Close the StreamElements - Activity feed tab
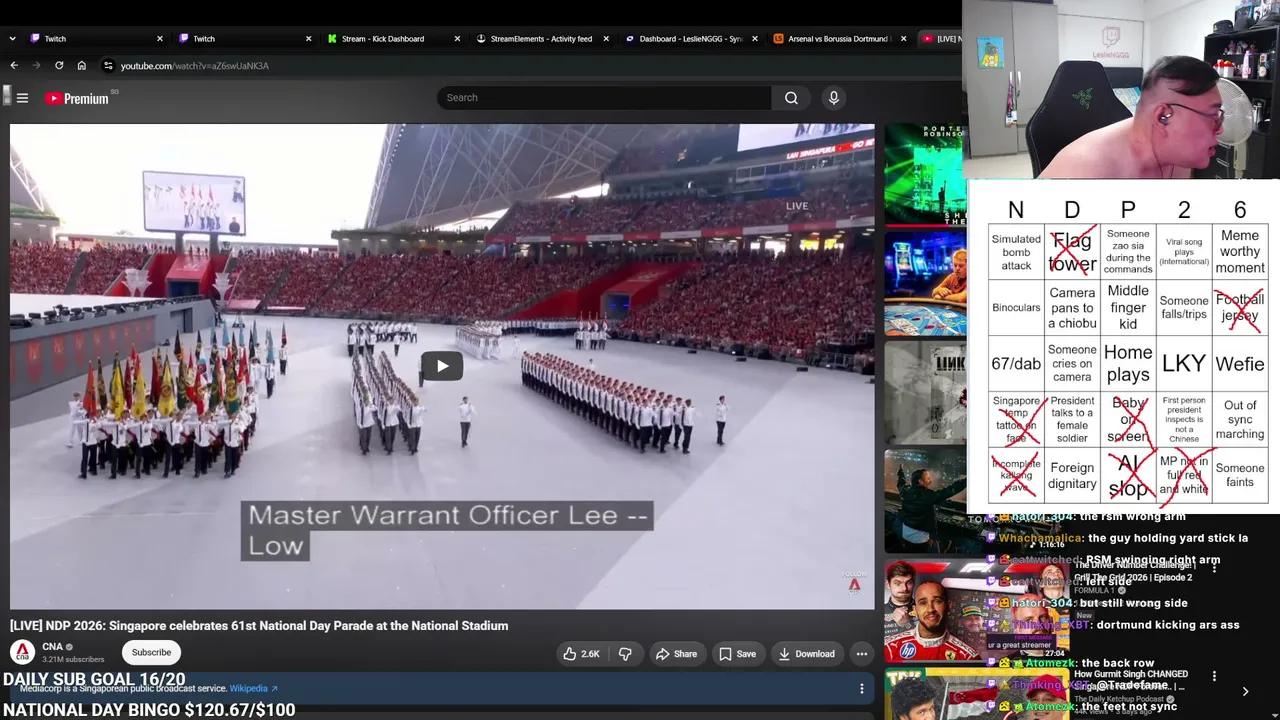The image size is (1280, 720). [606, 39]
